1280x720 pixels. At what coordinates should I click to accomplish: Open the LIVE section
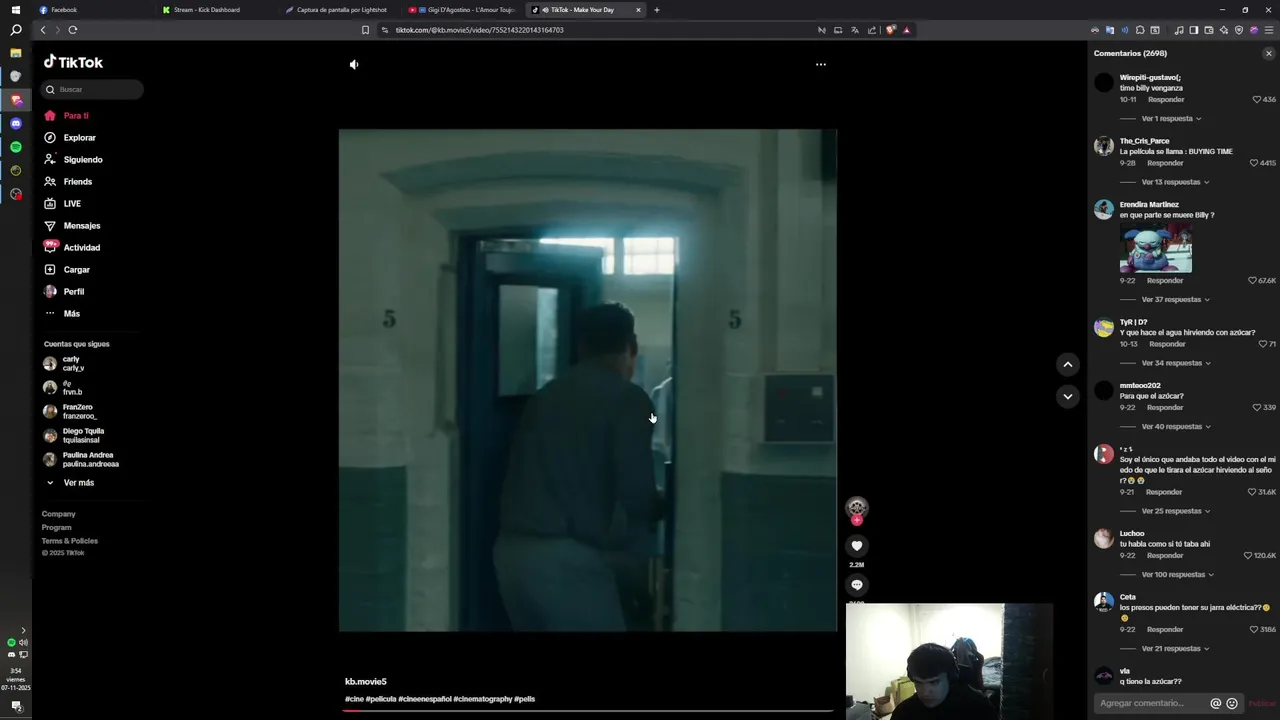tap(62, 204)
